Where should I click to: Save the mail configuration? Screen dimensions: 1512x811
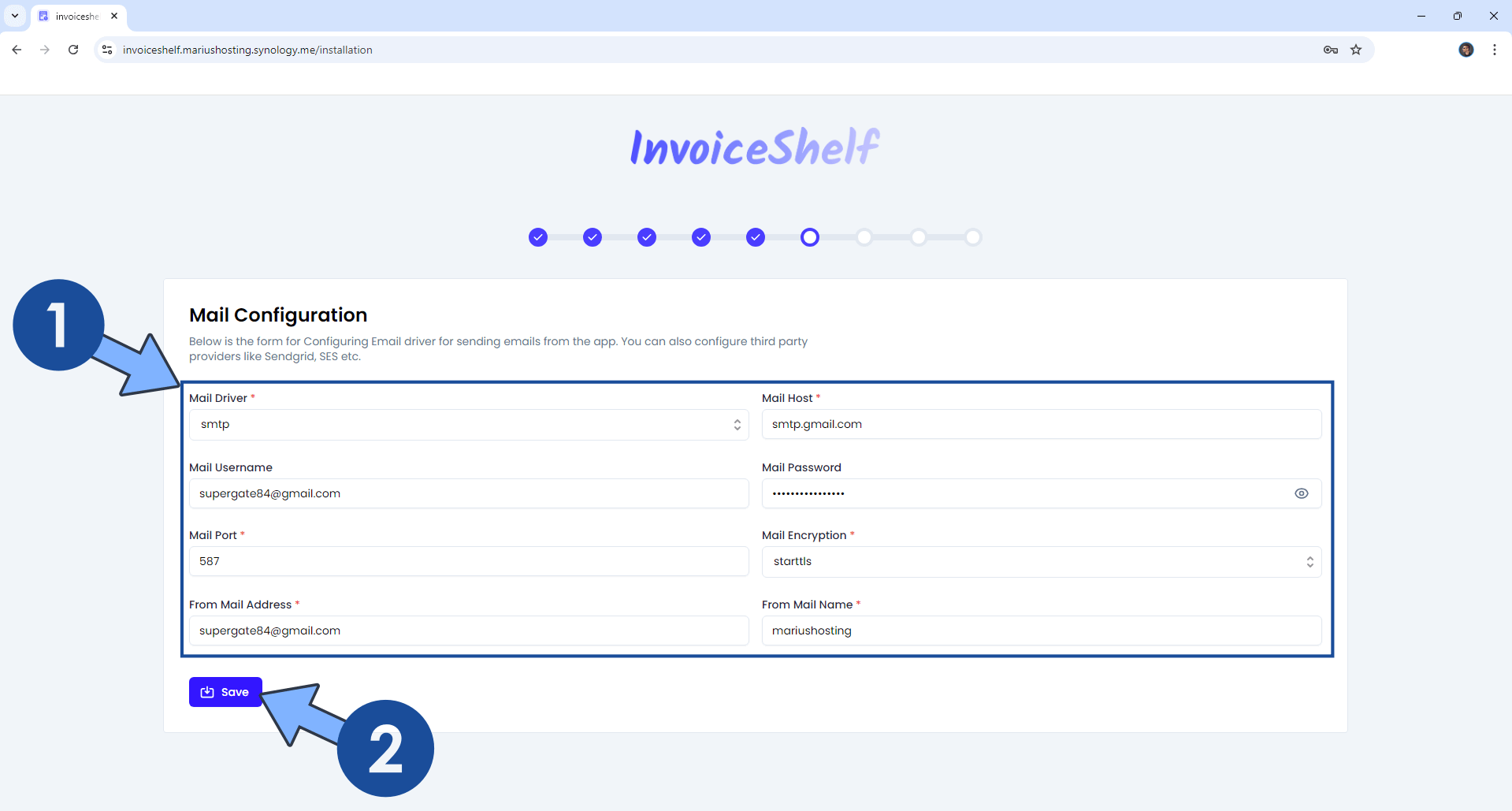(x=225, y=692)
